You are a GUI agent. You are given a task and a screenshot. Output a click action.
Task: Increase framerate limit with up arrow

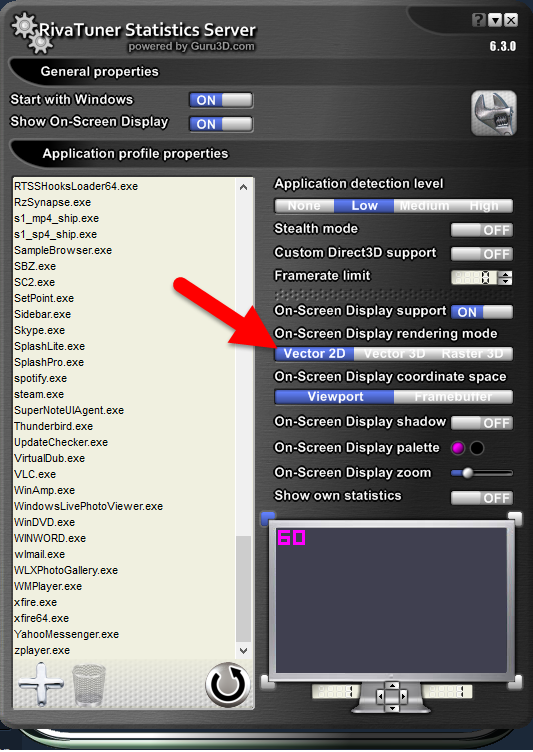point(506,274)
